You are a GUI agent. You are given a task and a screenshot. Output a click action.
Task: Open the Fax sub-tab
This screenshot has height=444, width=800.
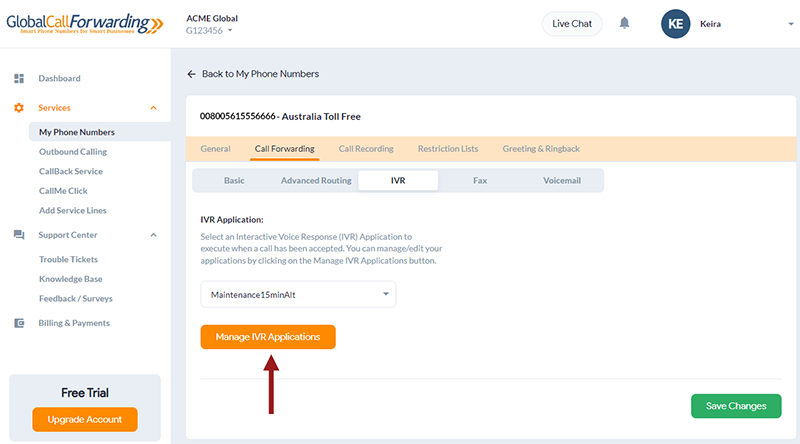480,181
